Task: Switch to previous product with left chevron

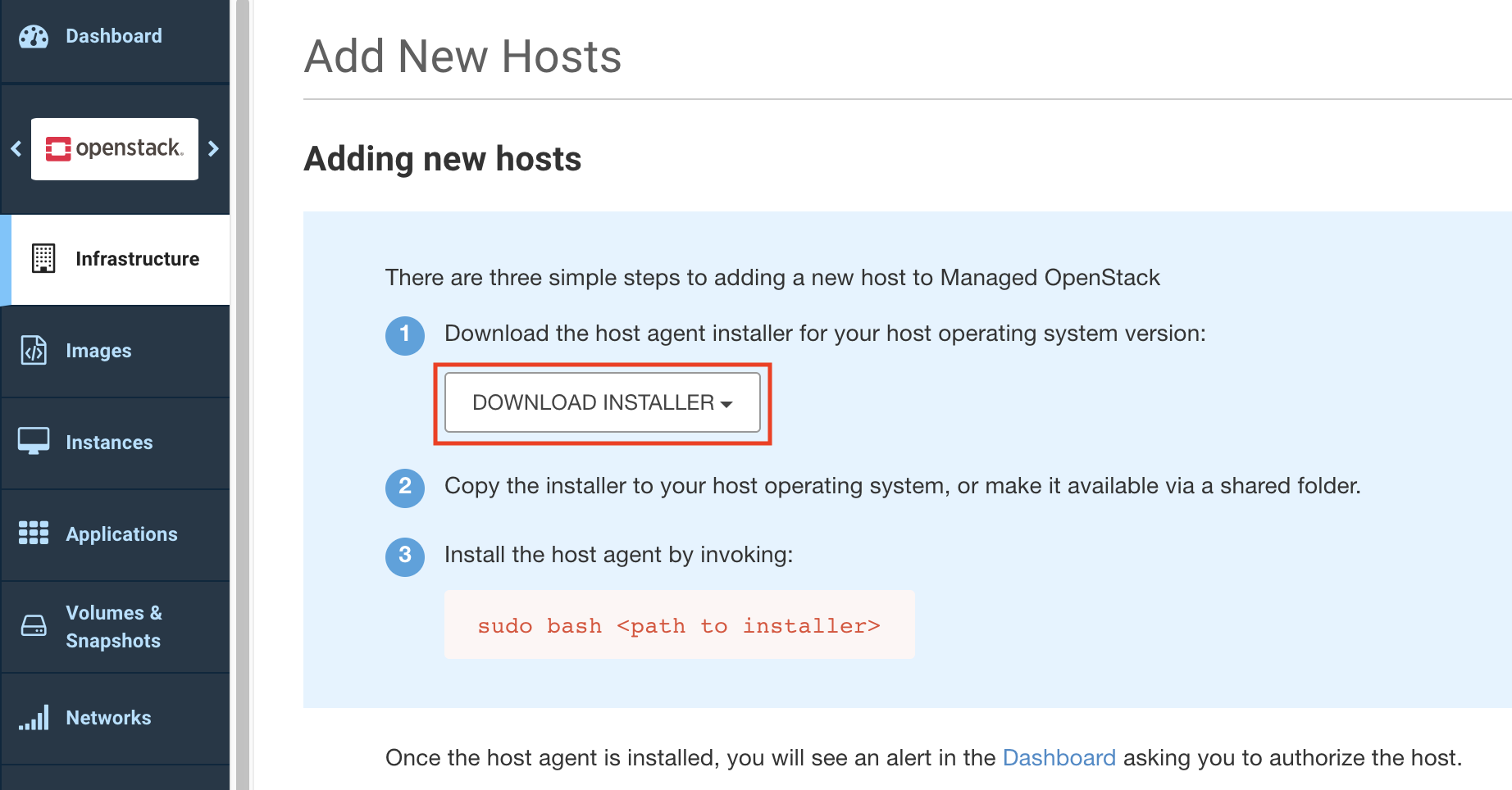Action: click(x=16, y=148)
